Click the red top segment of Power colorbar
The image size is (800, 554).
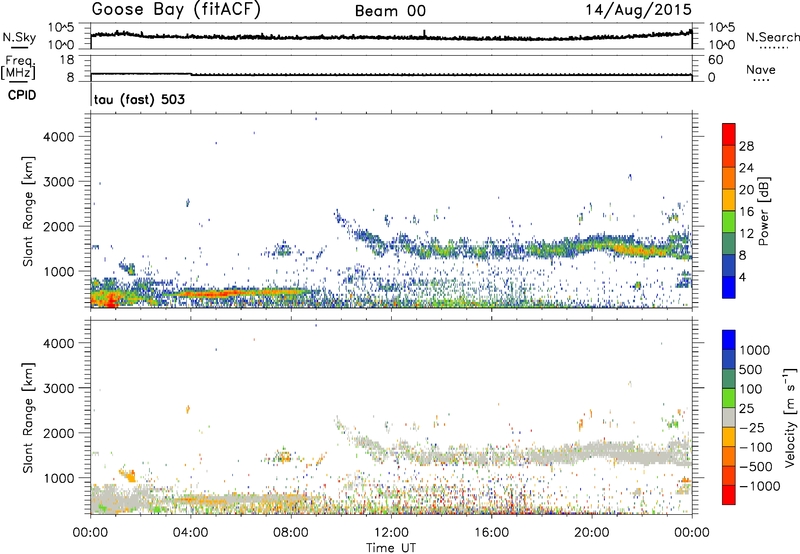click(x=729, y=134)
